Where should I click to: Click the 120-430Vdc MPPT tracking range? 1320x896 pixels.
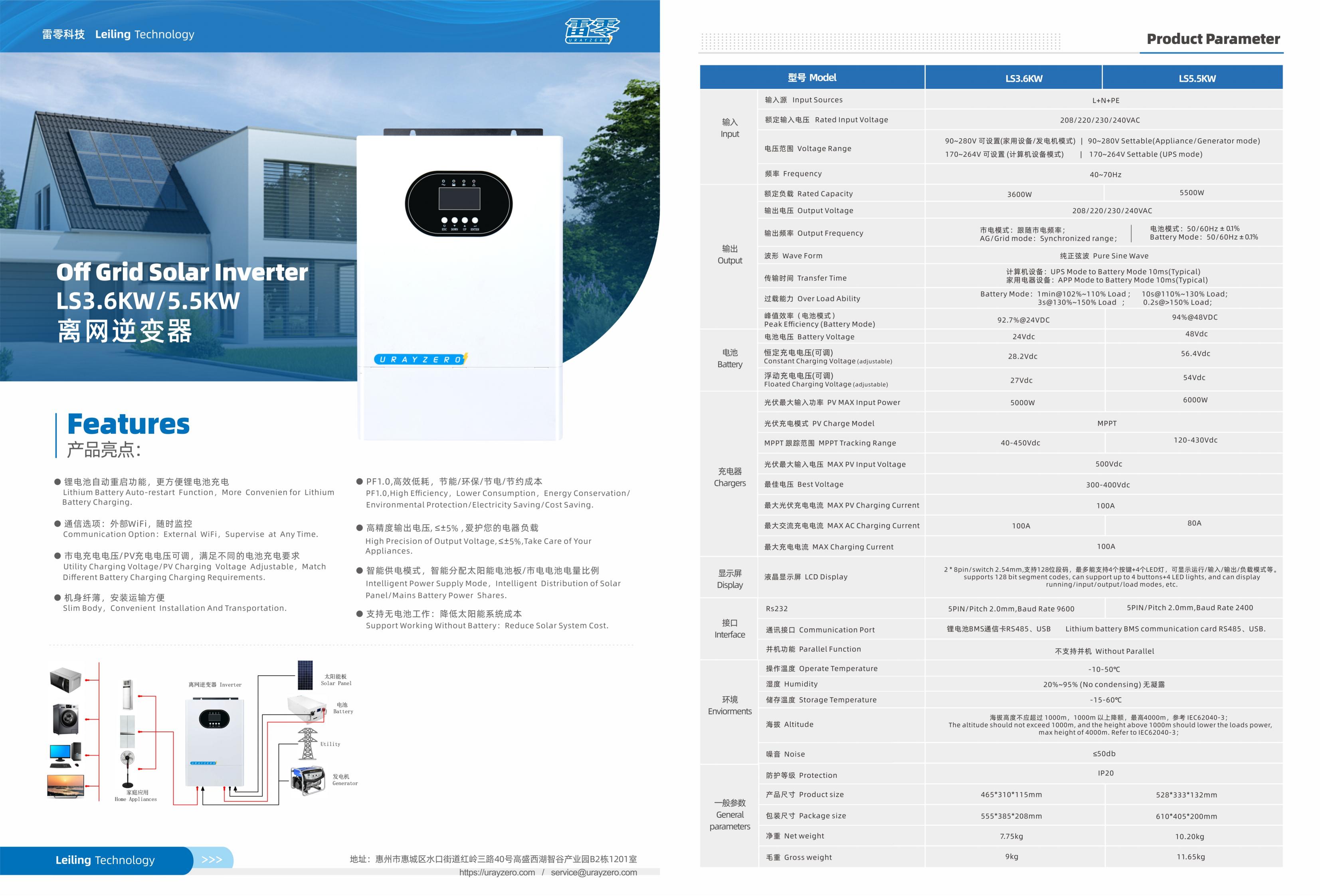(1195, 440)
